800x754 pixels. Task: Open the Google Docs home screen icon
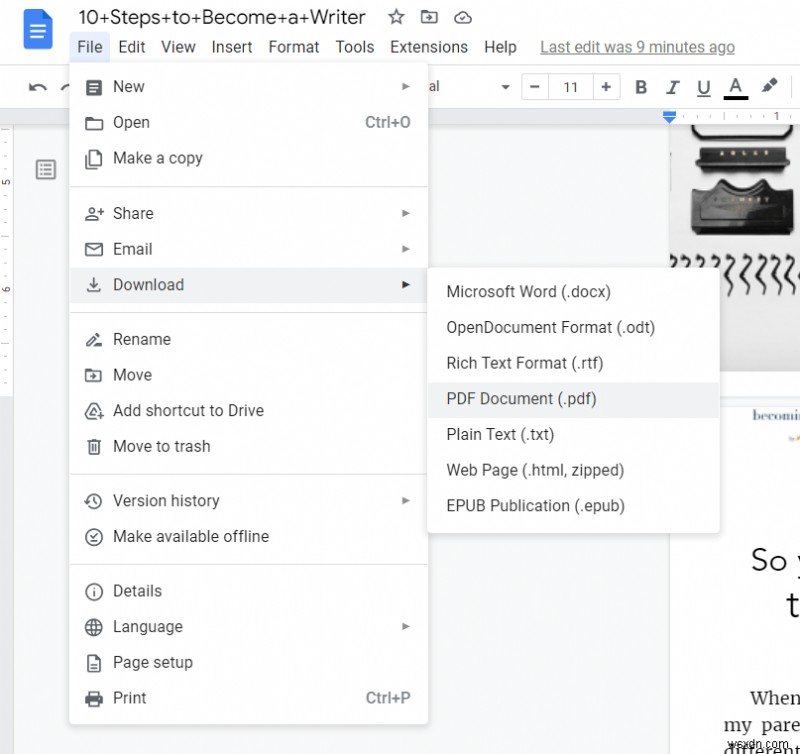[x=37, y=30]
